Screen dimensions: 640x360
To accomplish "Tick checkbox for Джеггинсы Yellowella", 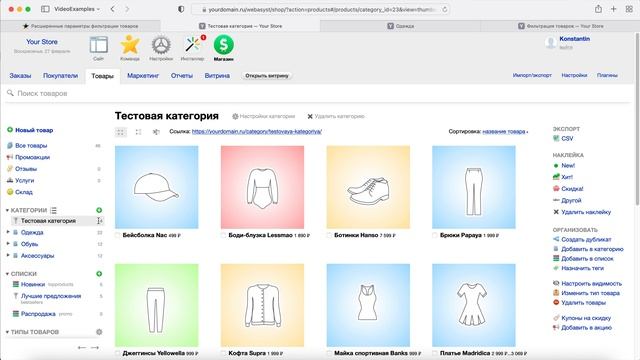I will [x=118, y=353].
